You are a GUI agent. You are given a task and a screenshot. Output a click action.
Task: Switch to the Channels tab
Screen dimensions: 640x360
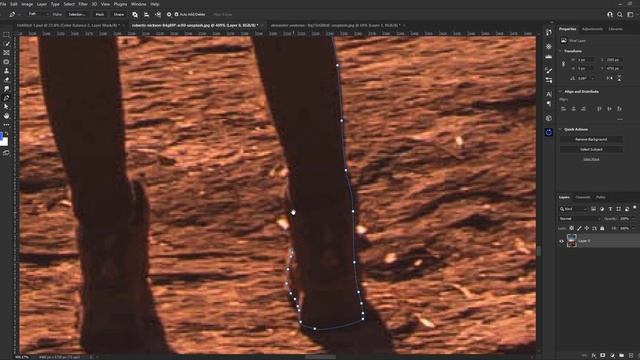coord(582,197)
